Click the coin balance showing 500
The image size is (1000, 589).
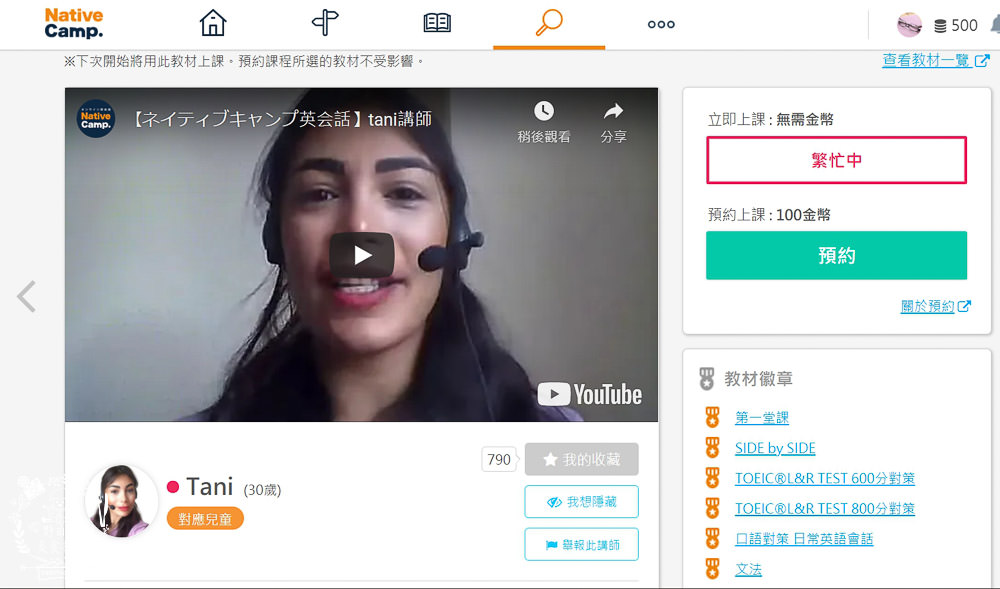coord(955,26)
